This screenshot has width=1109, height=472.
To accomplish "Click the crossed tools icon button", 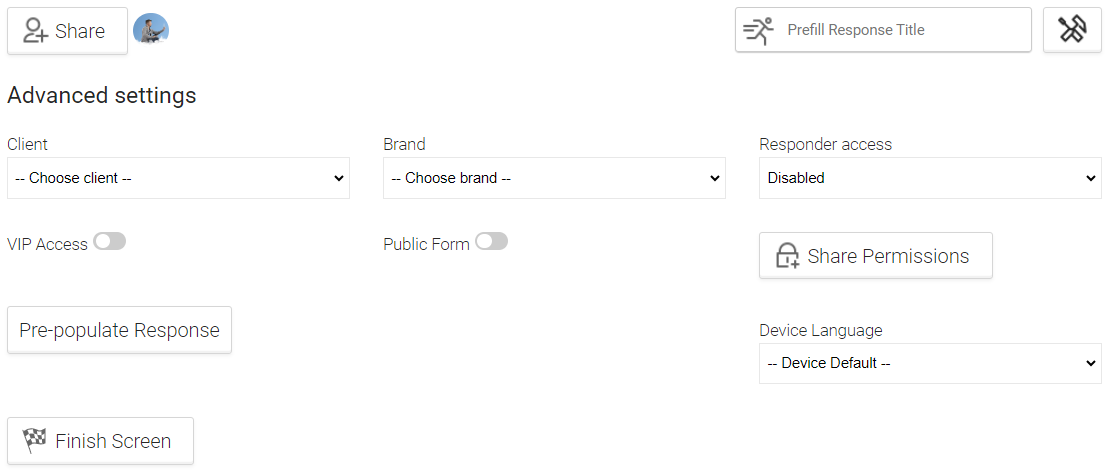I will click(x=1072, y=30).
